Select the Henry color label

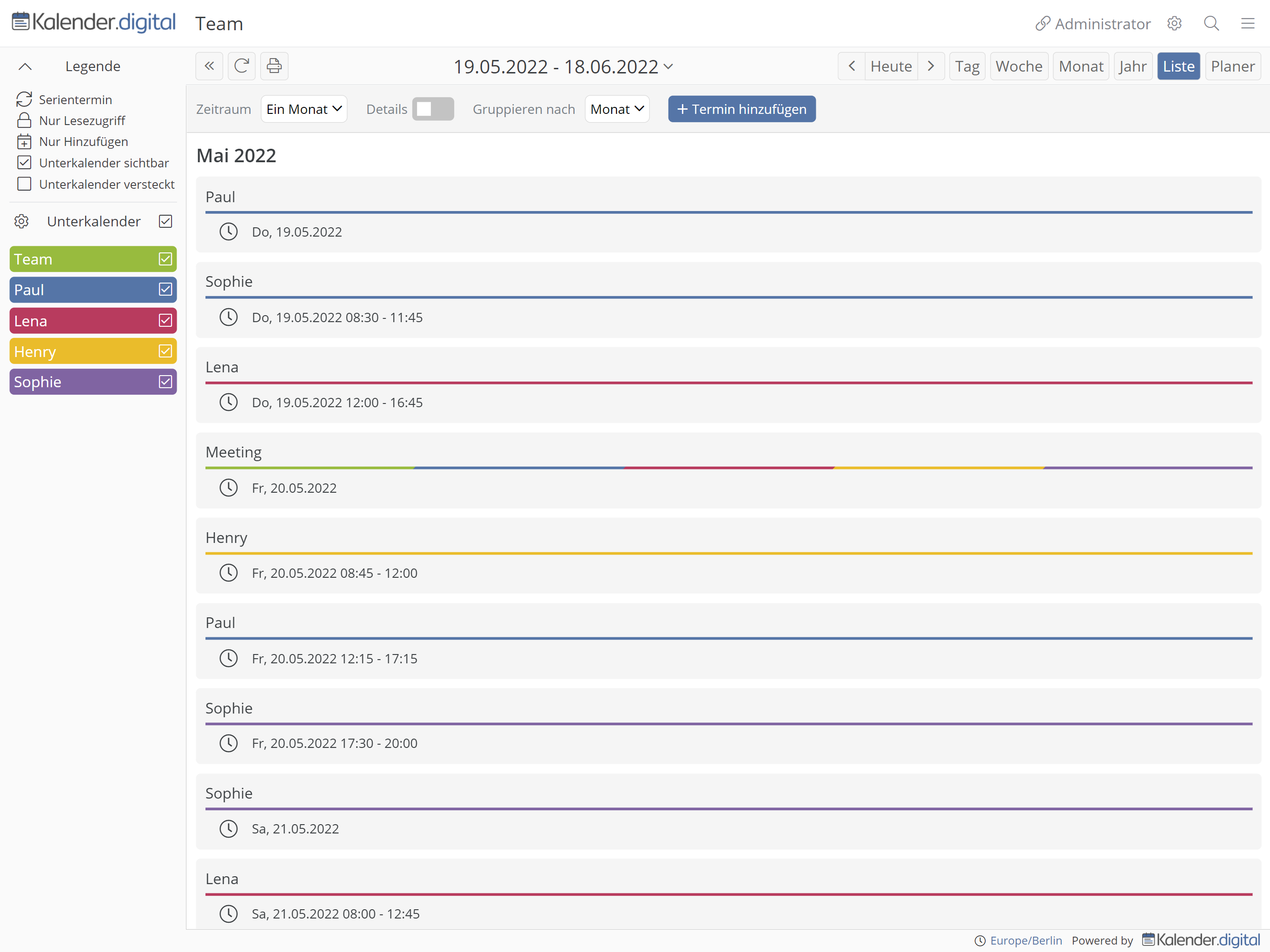tap(75, 351)
